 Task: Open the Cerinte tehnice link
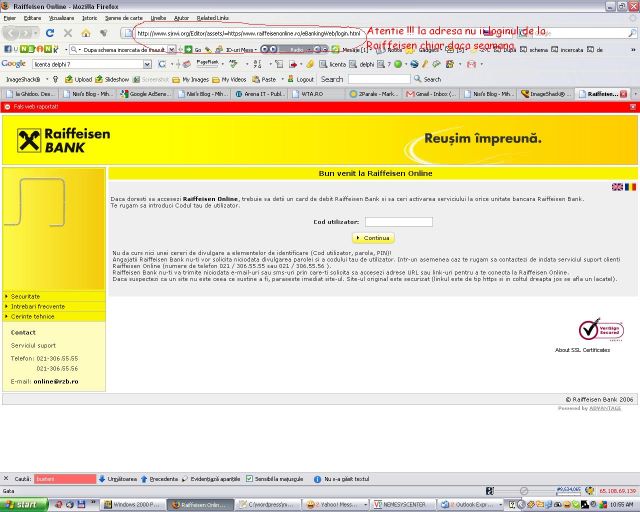(33, 316)
